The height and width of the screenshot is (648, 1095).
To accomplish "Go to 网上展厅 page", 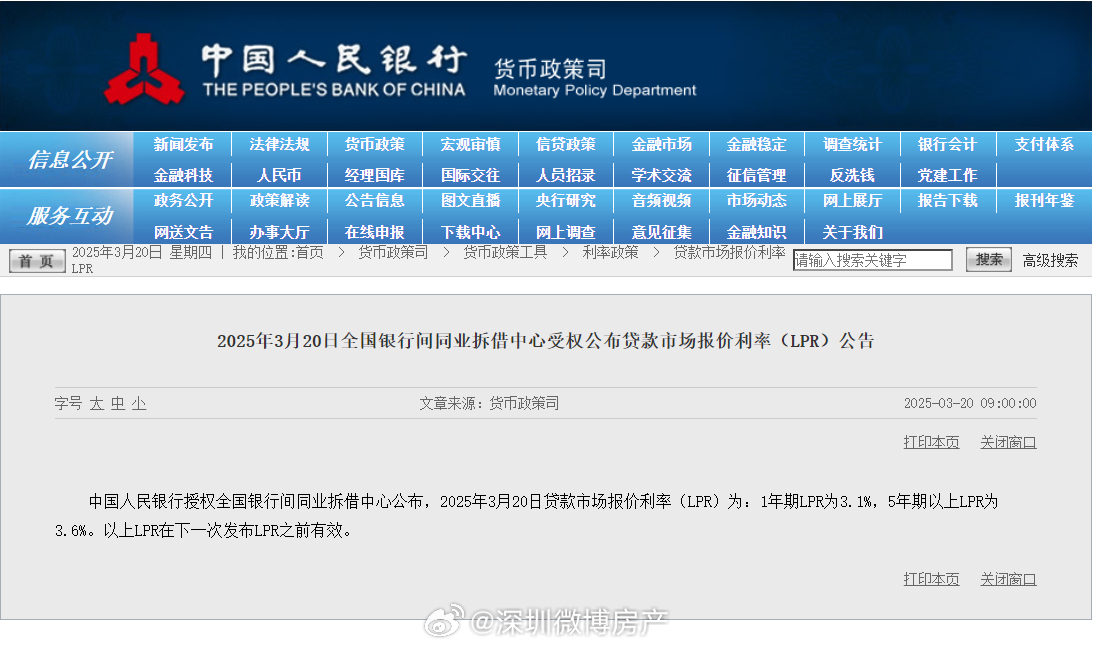I will pyautogui.click(x=852, y=200).
